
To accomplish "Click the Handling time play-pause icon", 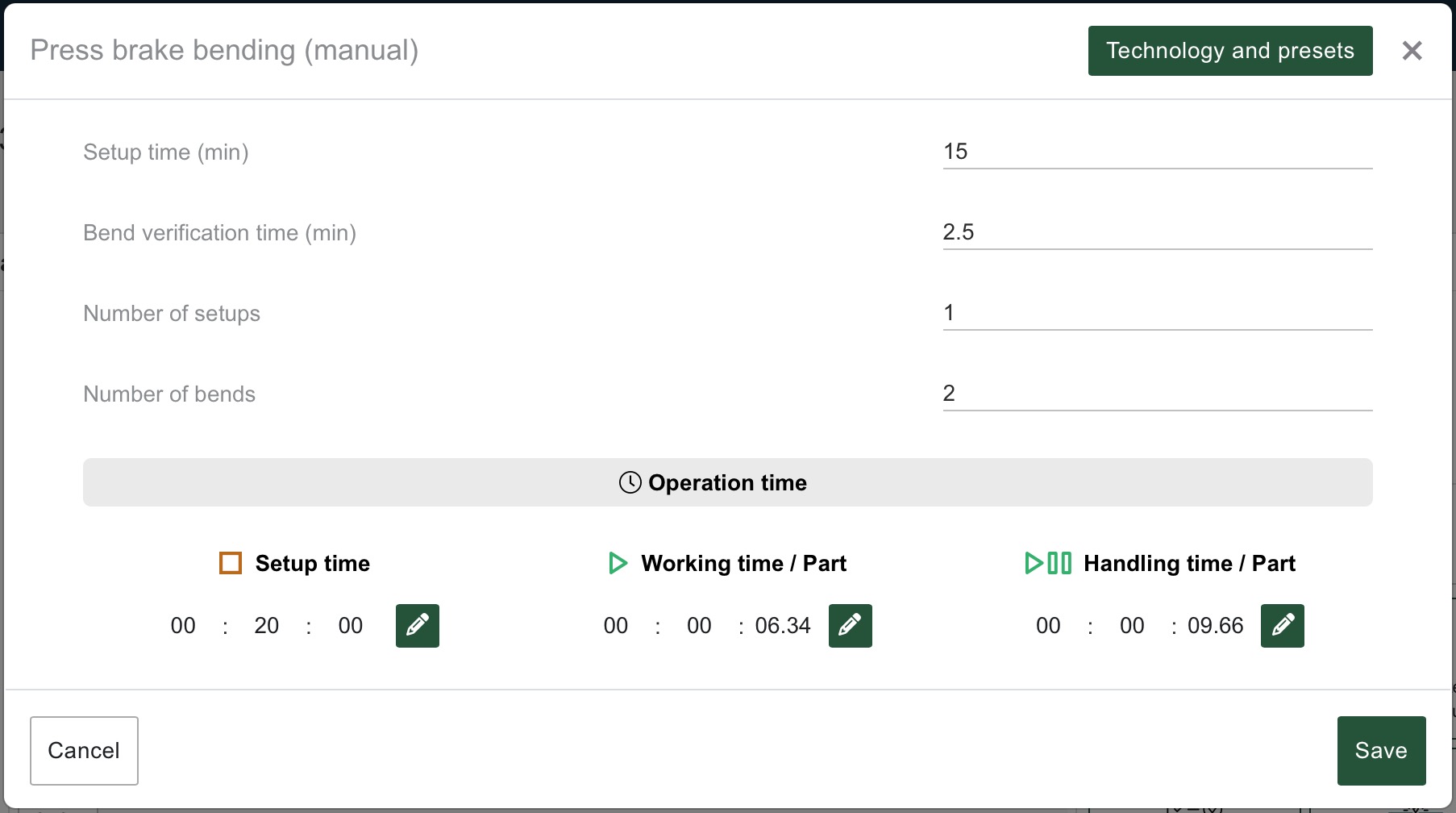I will (x=1047, y=563).
